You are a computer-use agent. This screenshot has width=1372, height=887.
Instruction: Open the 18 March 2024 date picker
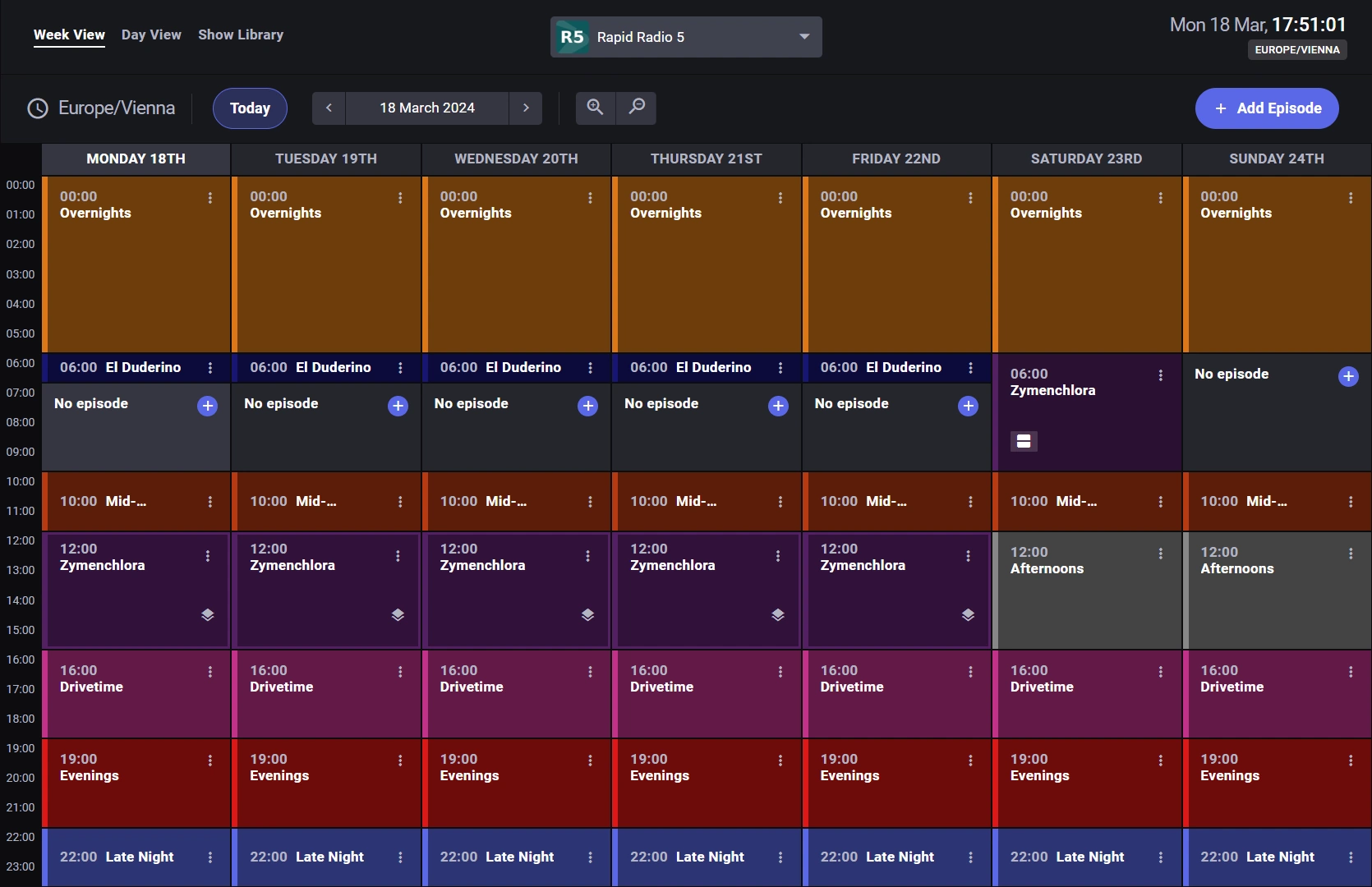pos(427,108)
